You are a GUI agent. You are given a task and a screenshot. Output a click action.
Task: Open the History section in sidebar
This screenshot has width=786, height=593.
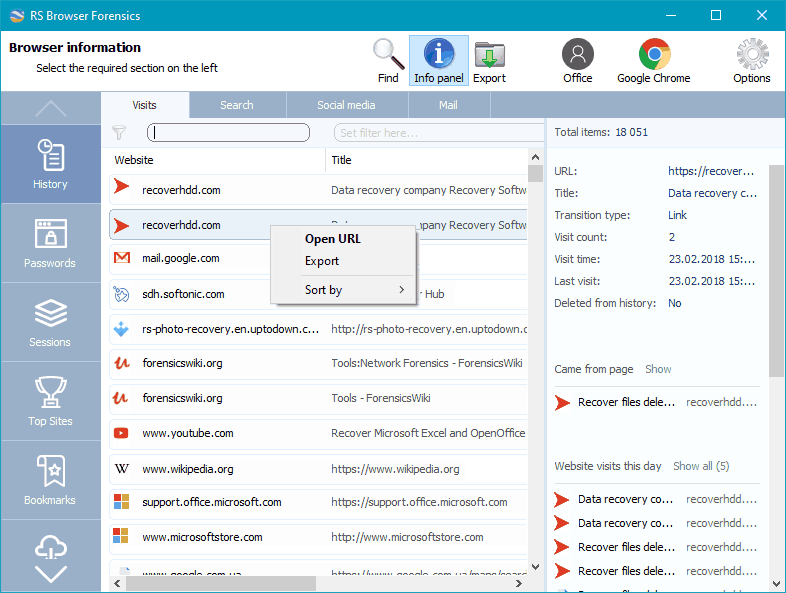click(50, 164)
